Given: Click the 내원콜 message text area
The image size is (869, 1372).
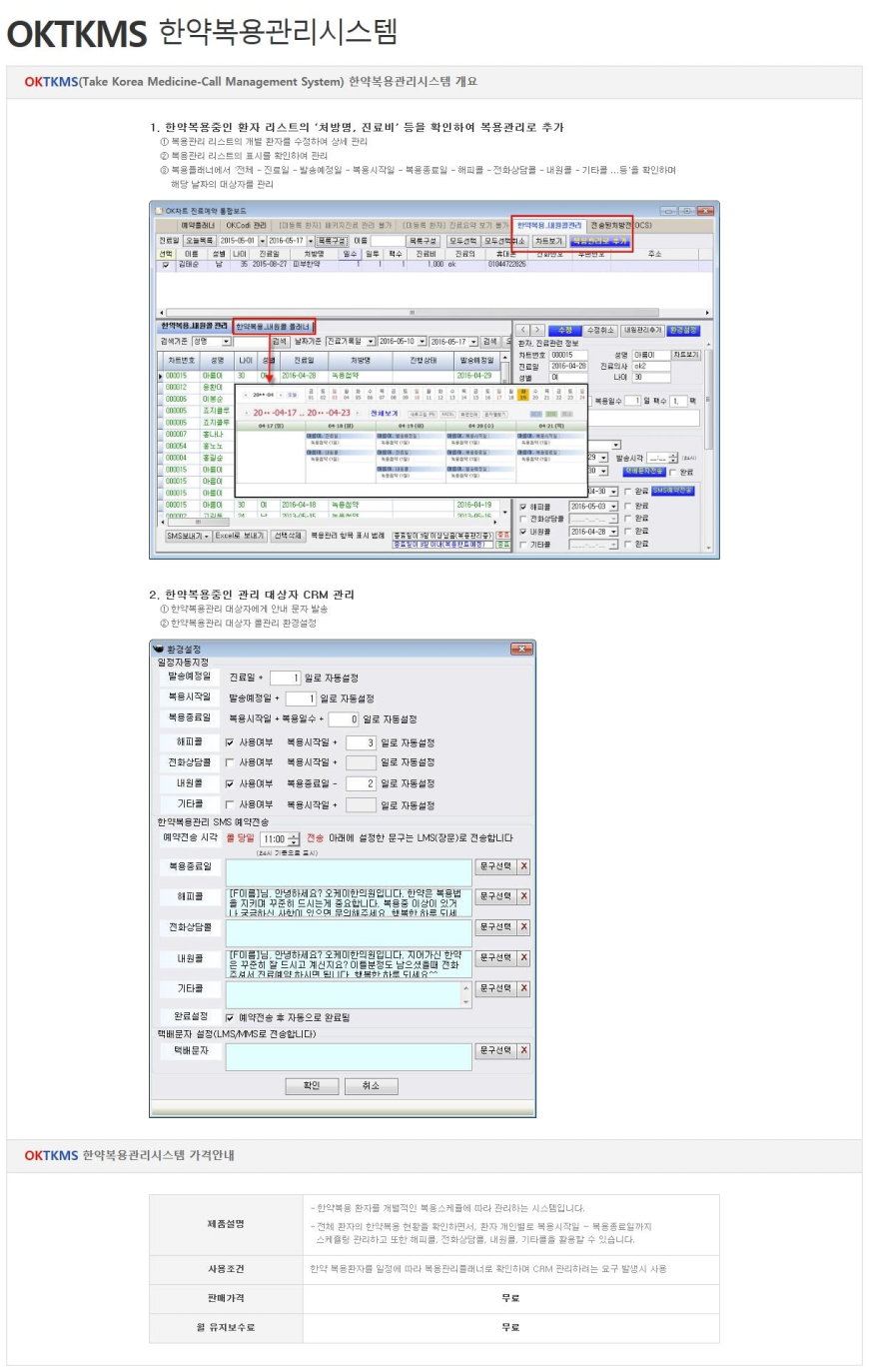Looking at the screenshot, I should pyautogui.click(x=349, y=963).
